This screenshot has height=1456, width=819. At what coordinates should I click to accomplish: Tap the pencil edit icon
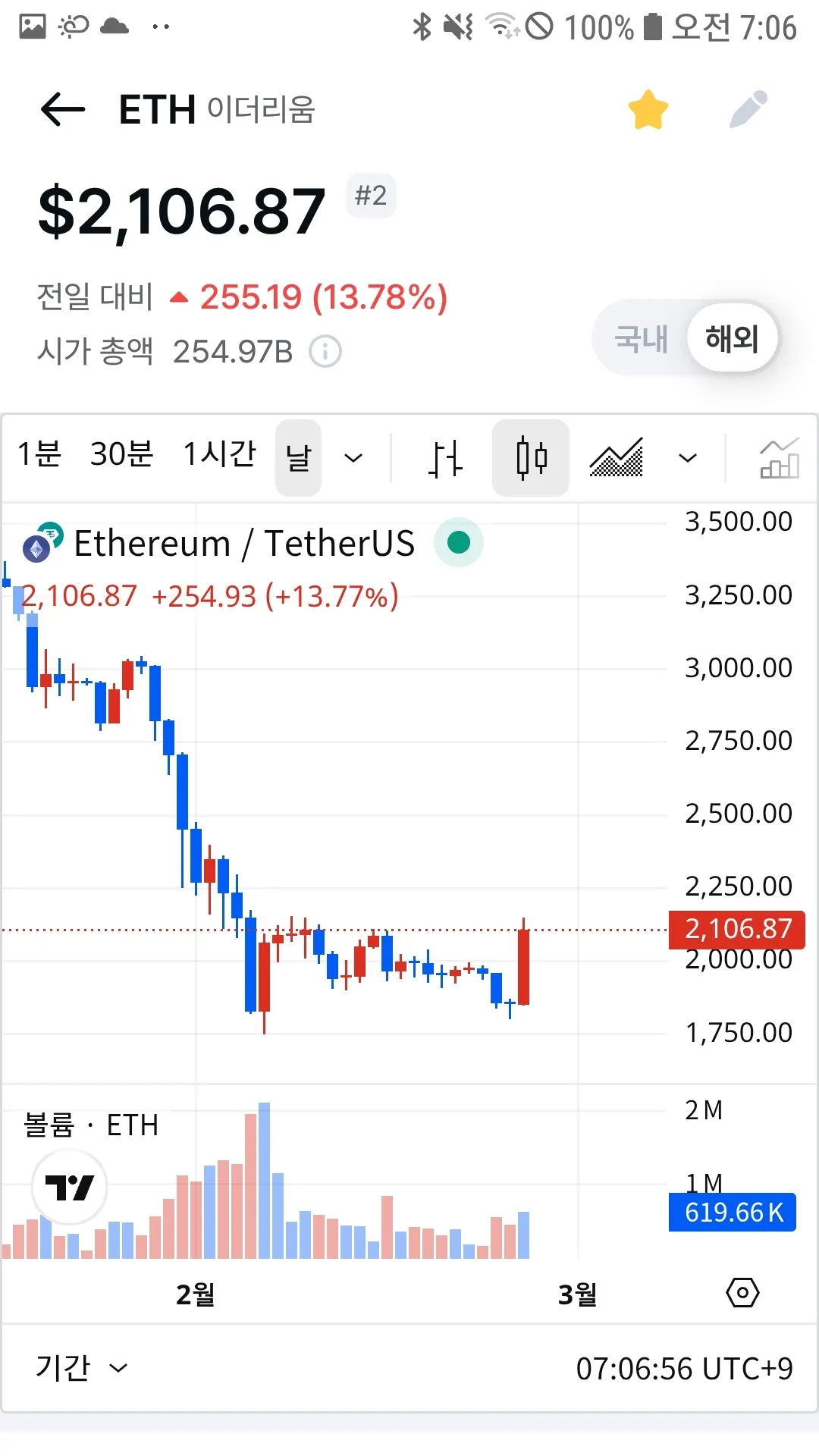coord(748,110)
